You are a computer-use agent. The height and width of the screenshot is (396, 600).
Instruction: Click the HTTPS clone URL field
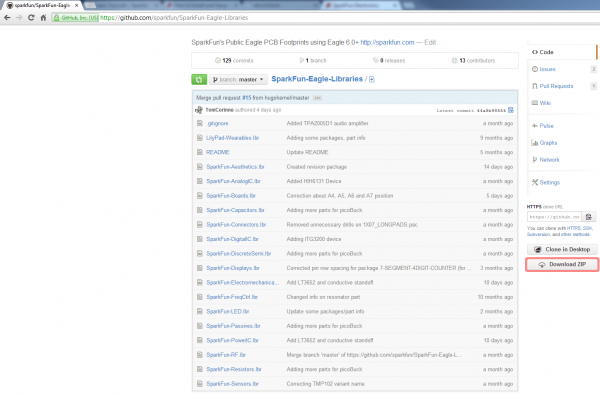(x=554, y=217)
